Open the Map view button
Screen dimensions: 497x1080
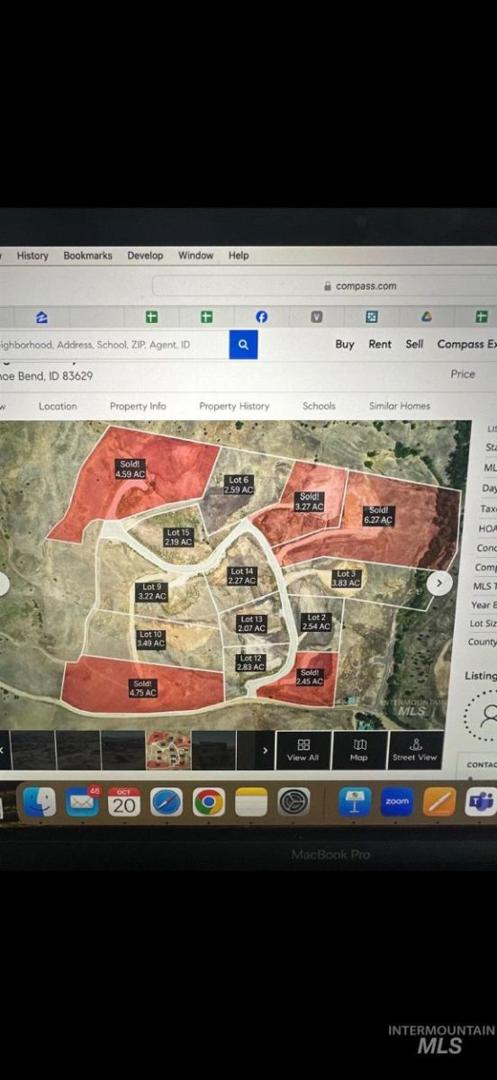[359, 750]
